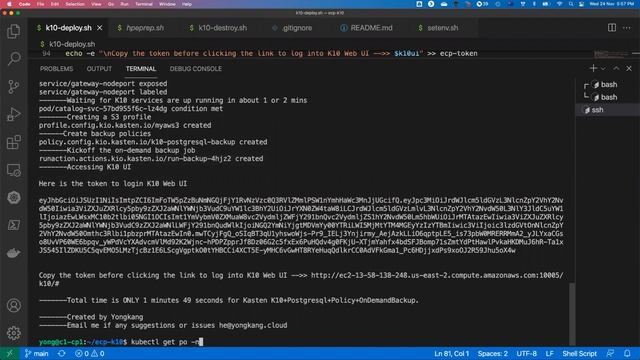Close the k10-deploy.sh tab
The height and width of the screenshot is (360, 640).
[x=100, y=28]
